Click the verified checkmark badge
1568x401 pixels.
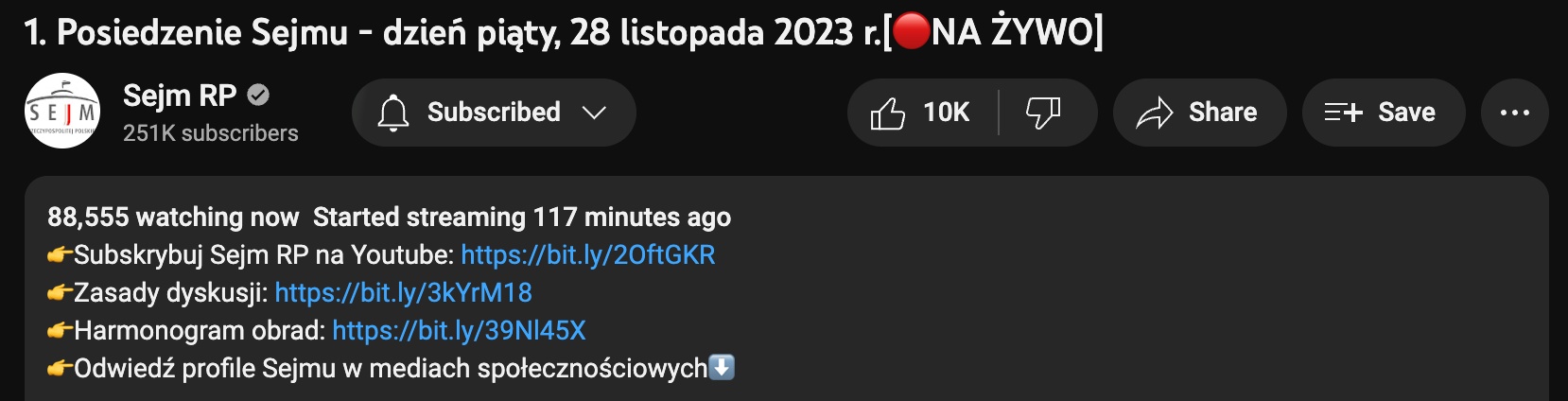point(258,96)
